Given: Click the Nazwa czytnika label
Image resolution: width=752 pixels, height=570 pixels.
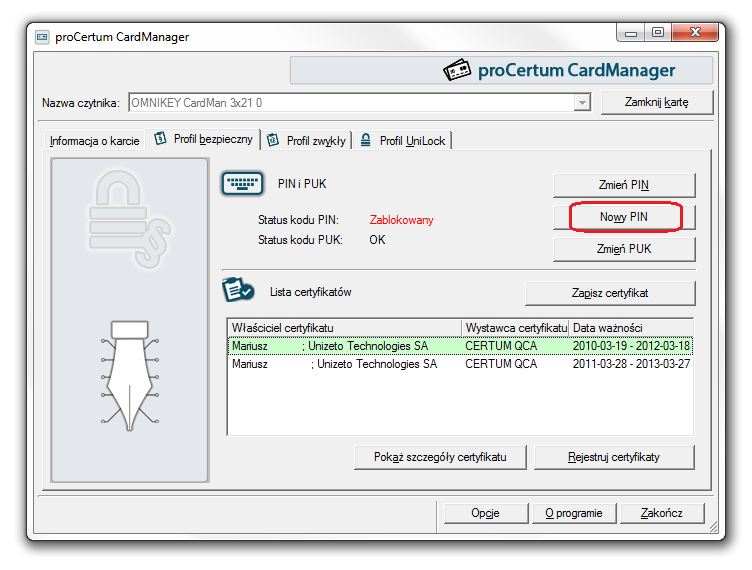Looking at the screenshot, I should coord(81,103).
